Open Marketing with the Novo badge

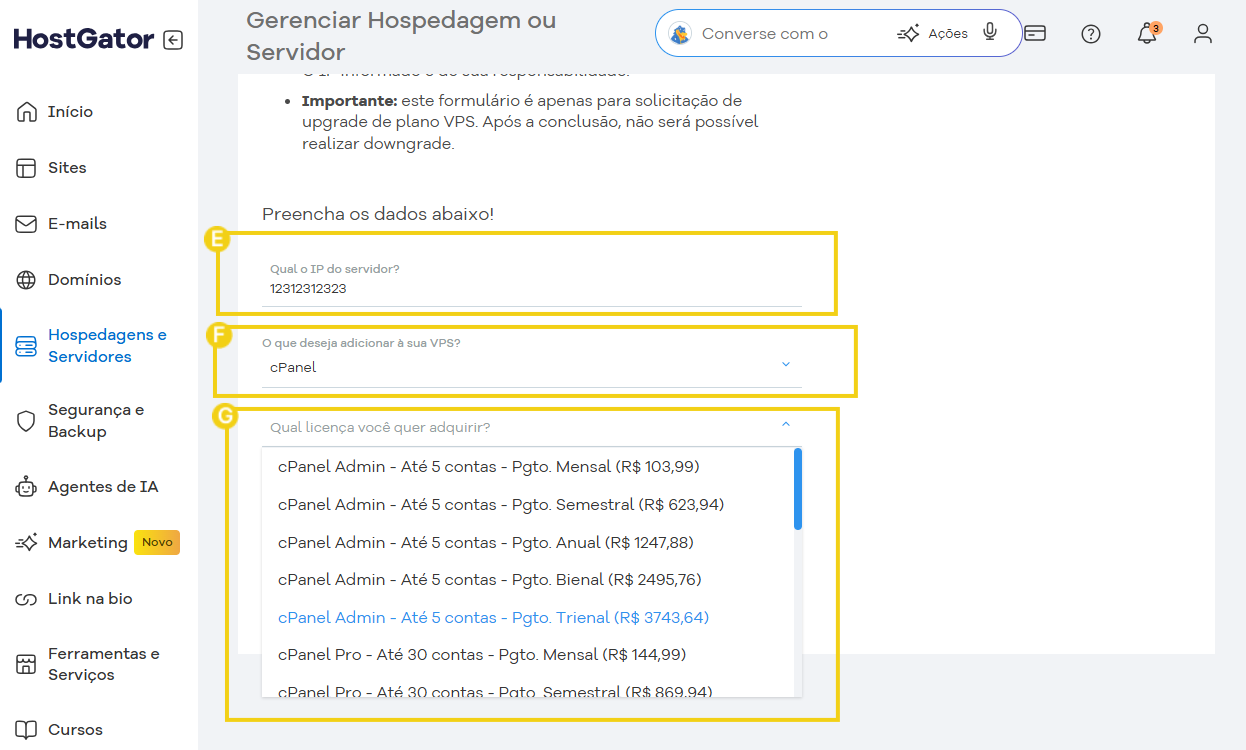point(88,543)
